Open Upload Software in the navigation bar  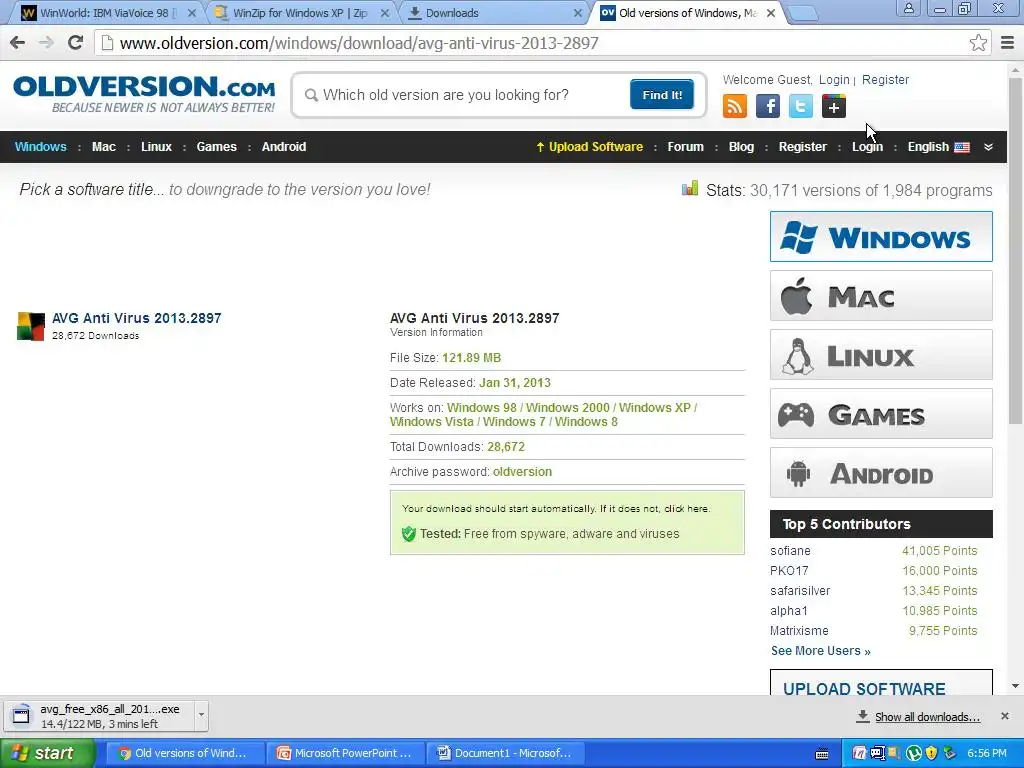click(x=589, y=147)
